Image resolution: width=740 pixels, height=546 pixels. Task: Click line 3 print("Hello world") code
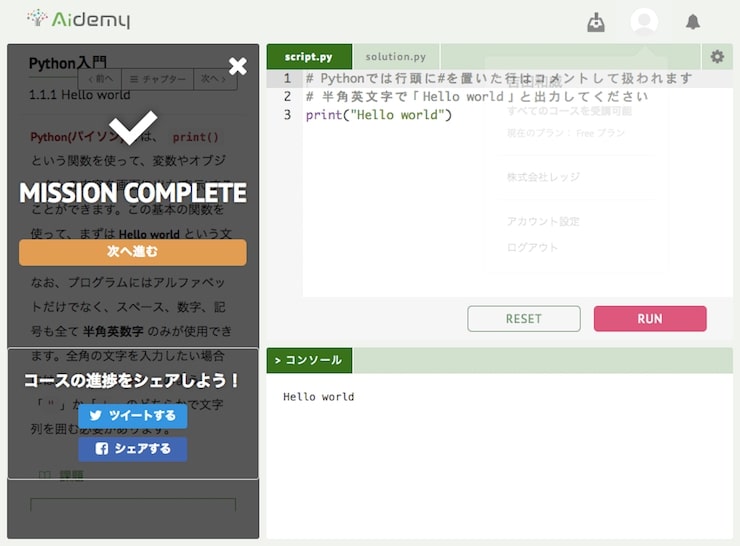click(378, 115)
